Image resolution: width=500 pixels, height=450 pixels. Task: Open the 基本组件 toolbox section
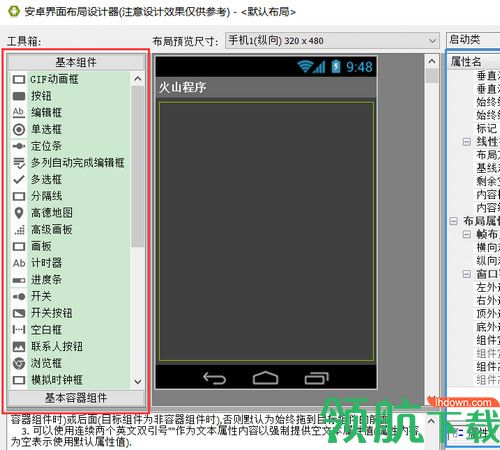(x=76, y=62)
